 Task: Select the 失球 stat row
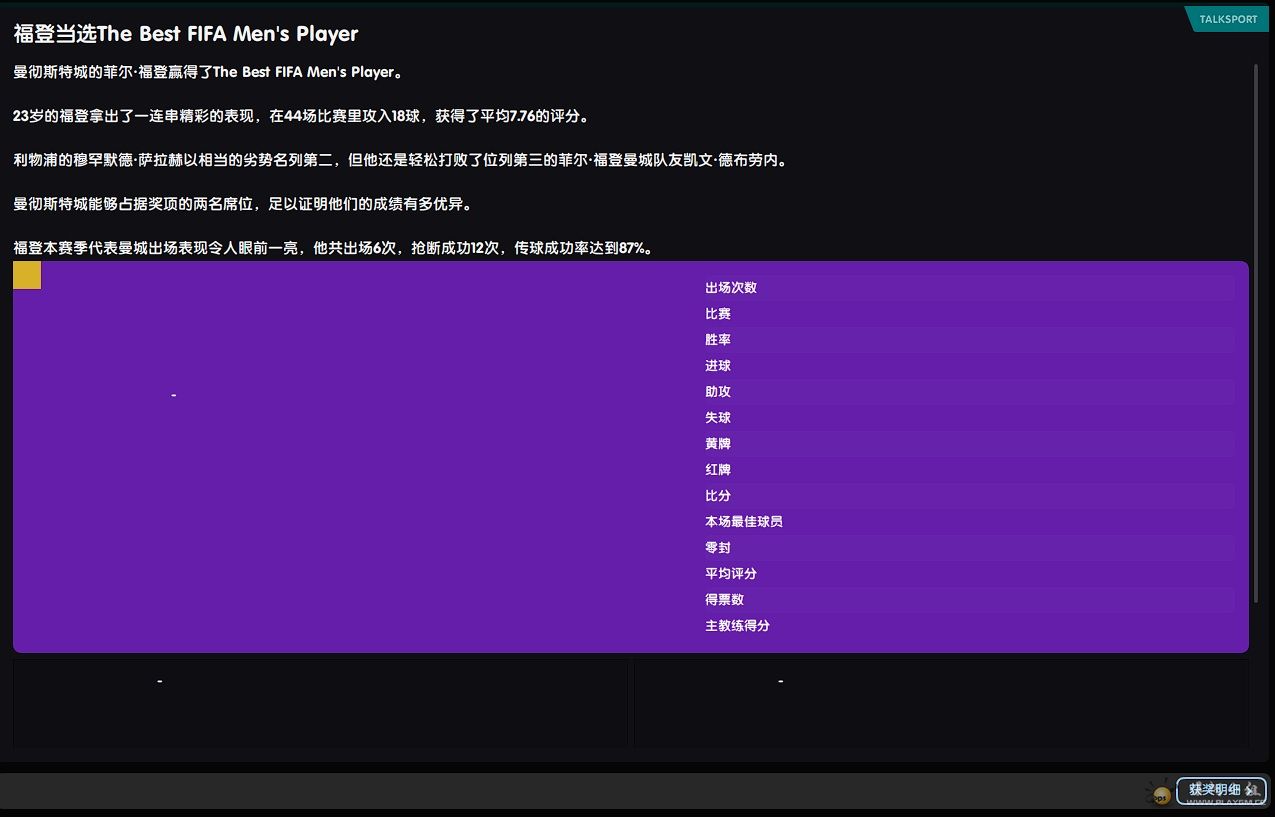(x=968, y=418)
